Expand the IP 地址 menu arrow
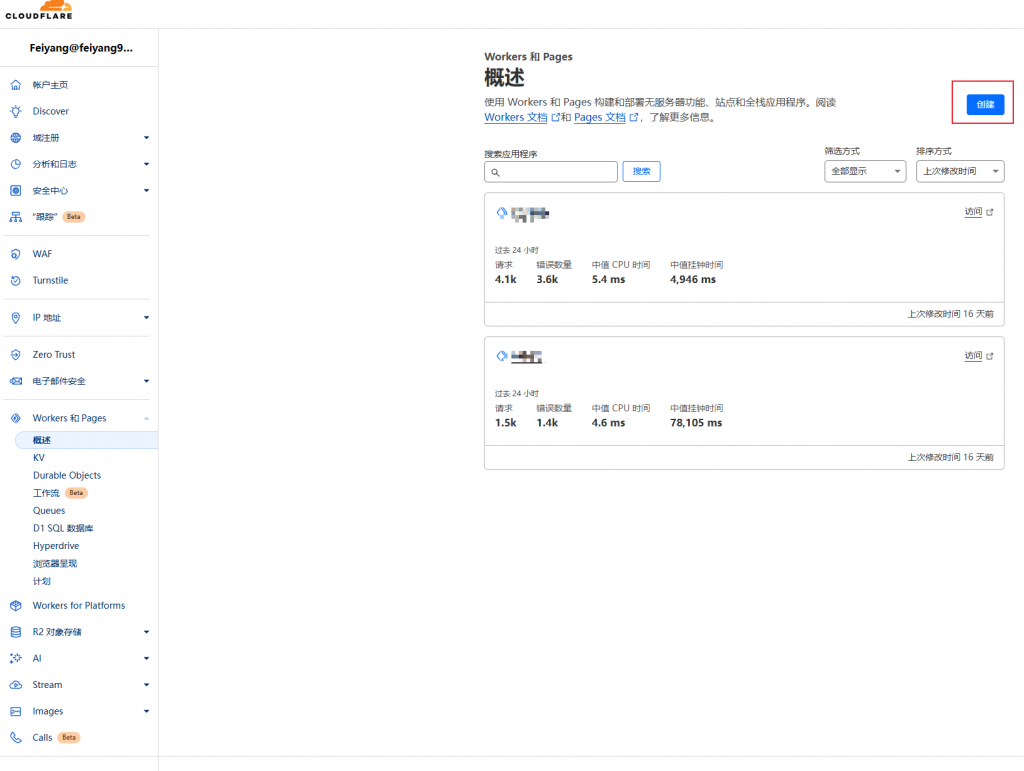This screenshot has width=1024, height=771. coord(146,317)
